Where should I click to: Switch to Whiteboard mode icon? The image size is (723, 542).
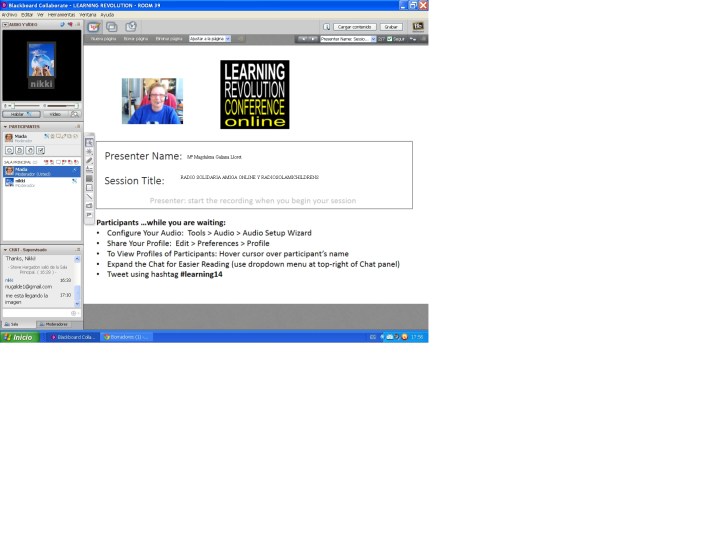(94, 27)
